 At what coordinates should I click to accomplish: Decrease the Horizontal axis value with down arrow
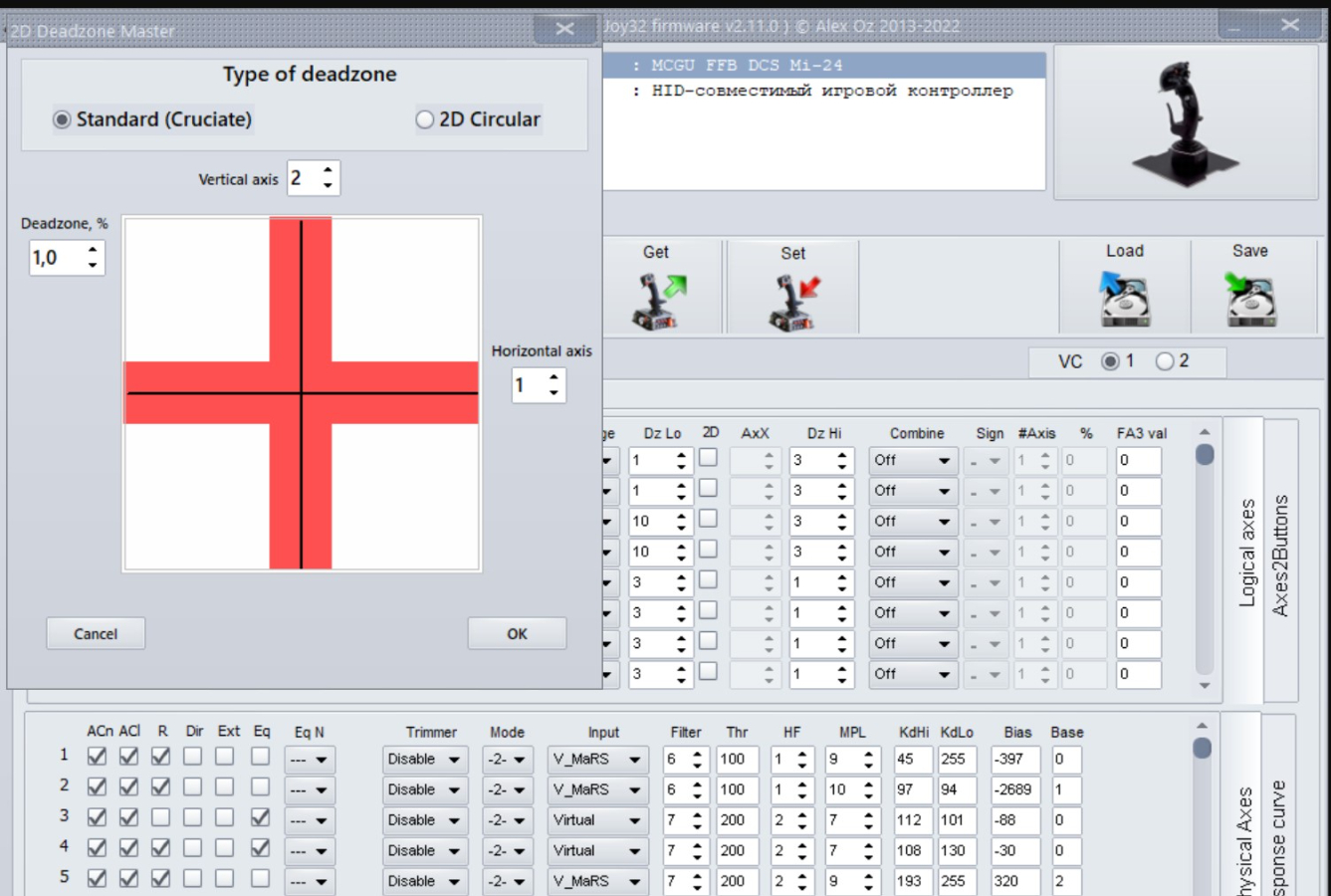tap(554, 393)
